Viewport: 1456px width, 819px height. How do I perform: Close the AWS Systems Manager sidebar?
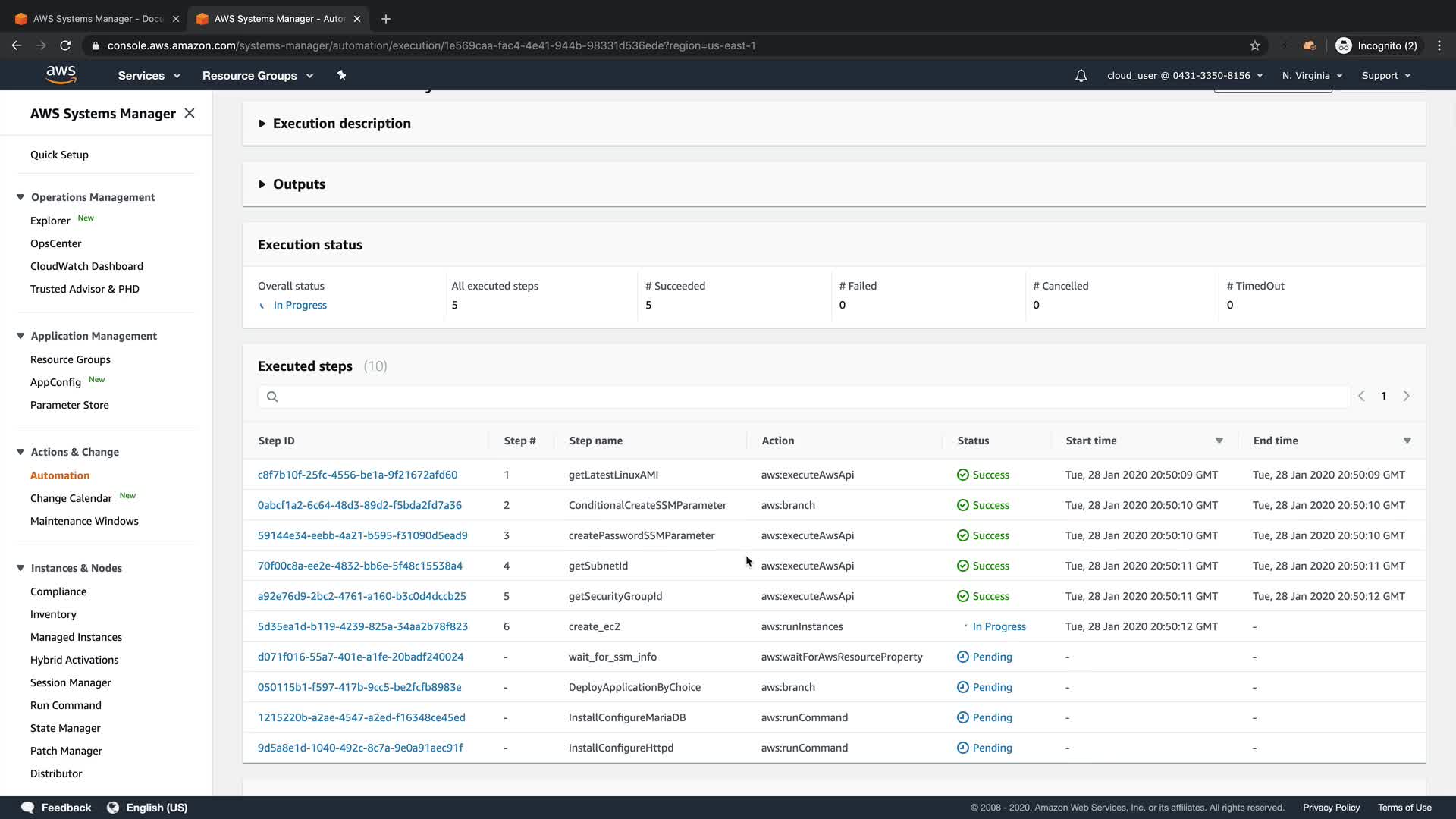[190, 113]
